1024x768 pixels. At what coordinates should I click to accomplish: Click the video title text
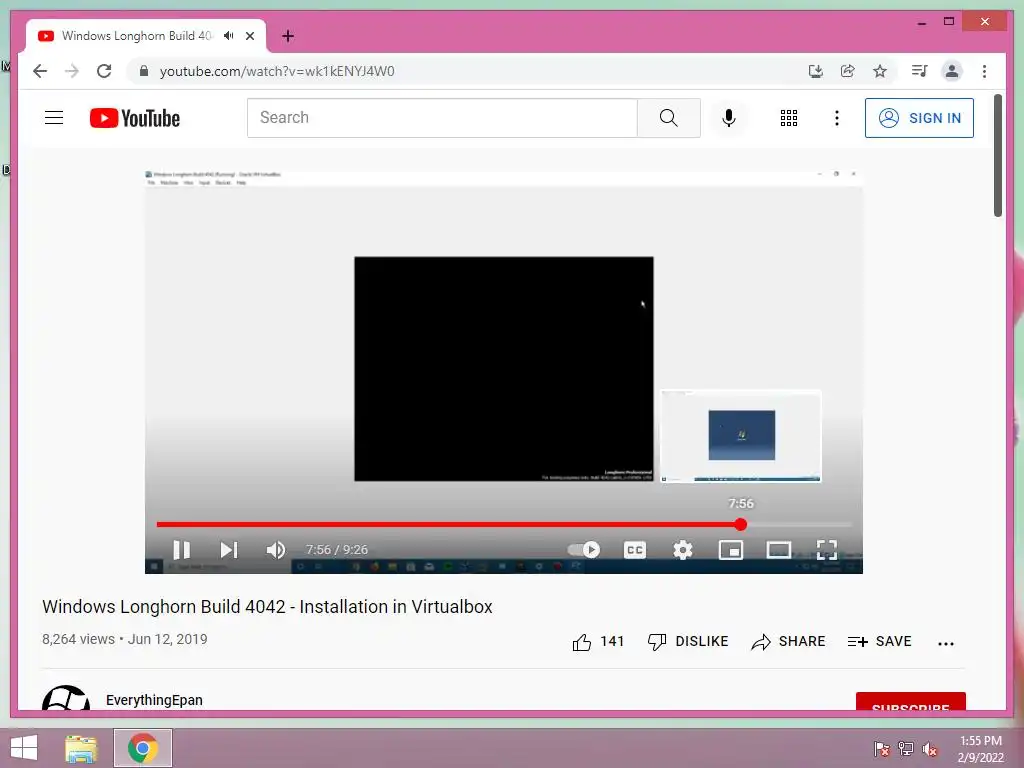tap(267, 607)
